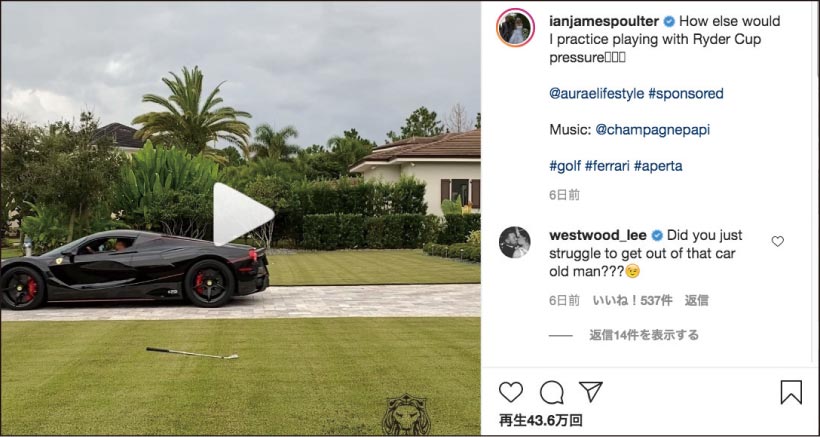The image size is (820, 437).
Task: Open the #aperta hashtag
Action: pyautogui.click(x=658, y=166)
